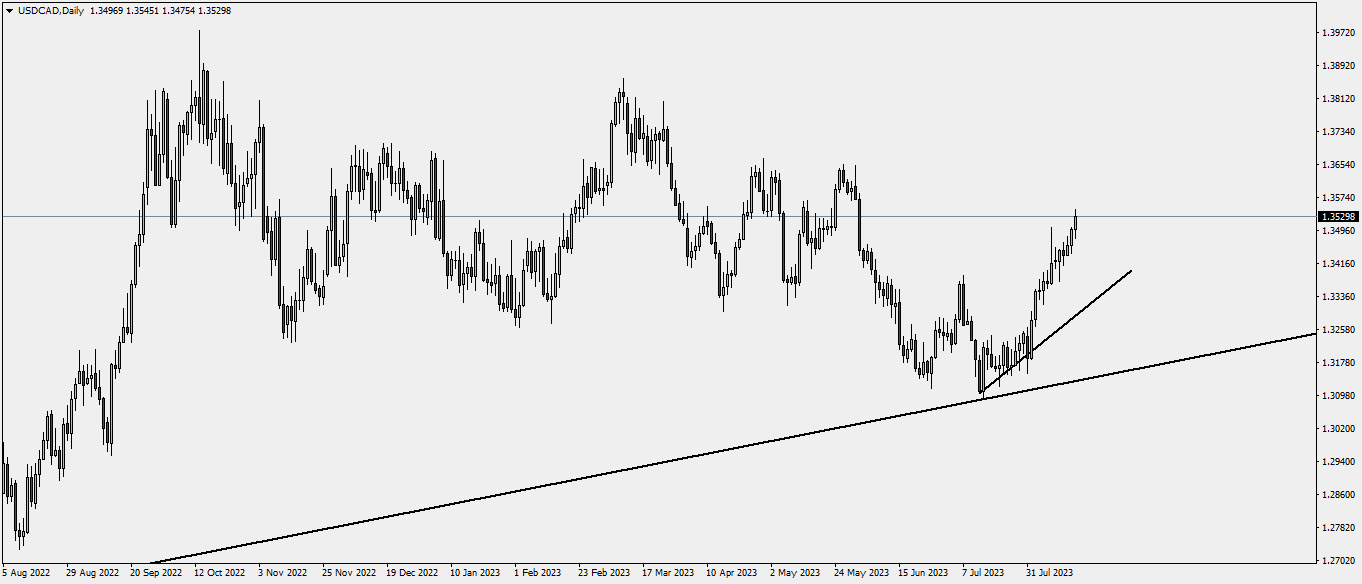Click the 1.37340 price axis label

[1338, 132]
